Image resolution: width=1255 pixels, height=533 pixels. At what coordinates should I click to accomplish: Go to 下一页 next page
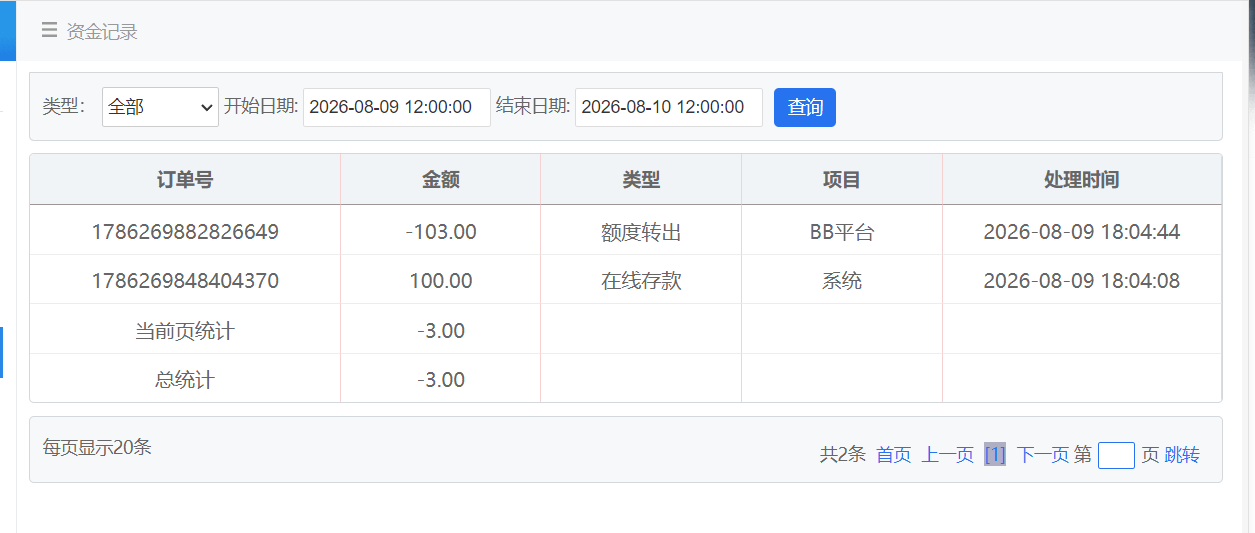1043,455
